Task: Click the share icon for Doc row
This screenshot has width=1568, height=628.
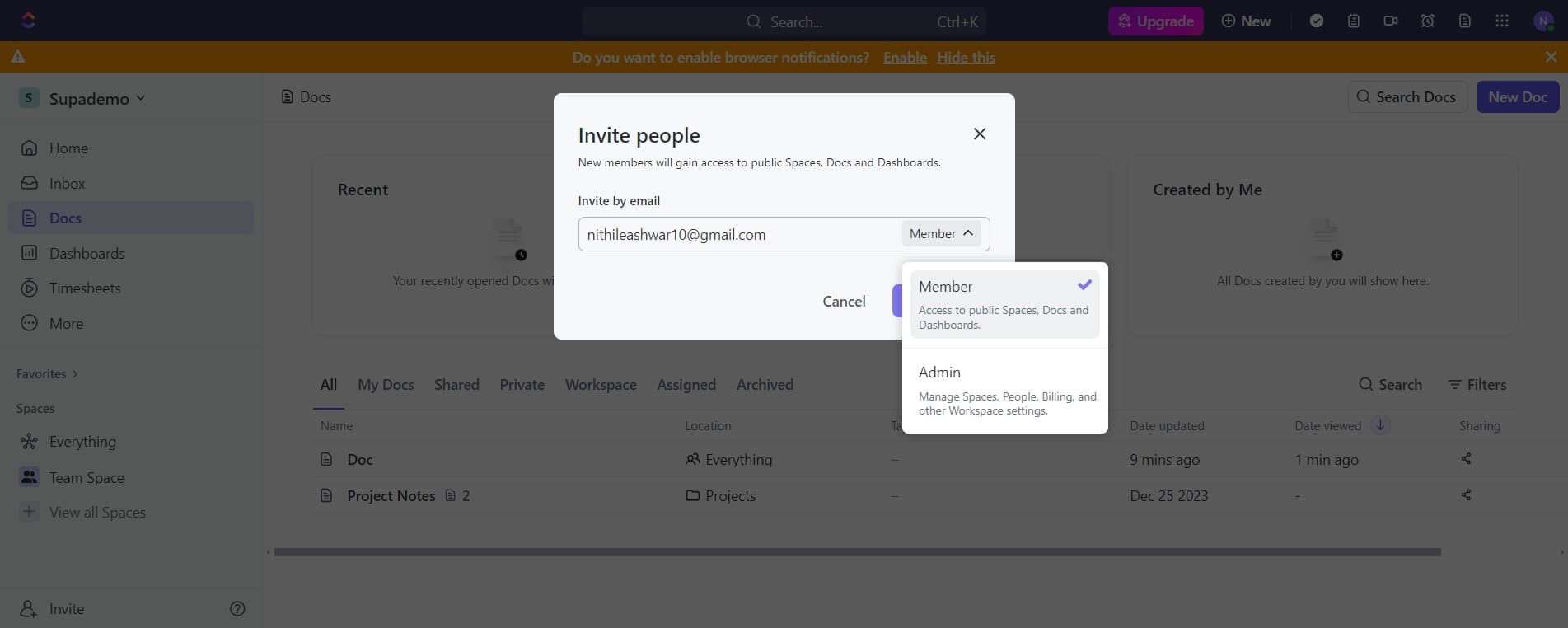Action: [1466, 458]
